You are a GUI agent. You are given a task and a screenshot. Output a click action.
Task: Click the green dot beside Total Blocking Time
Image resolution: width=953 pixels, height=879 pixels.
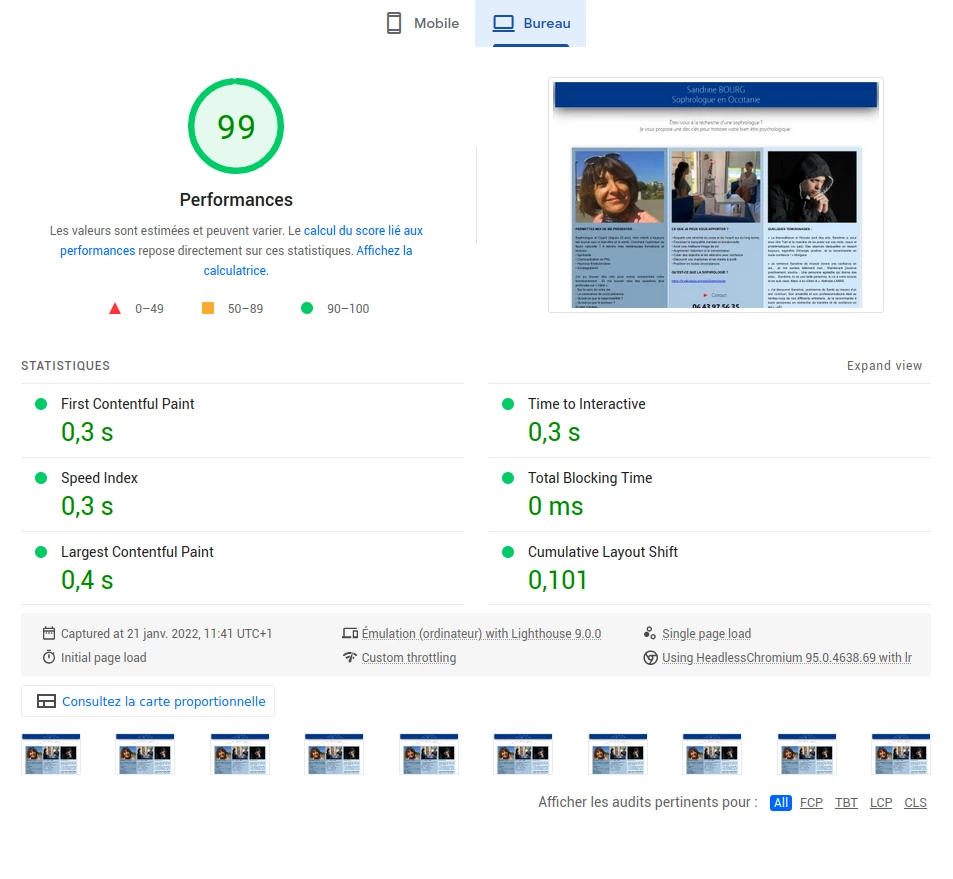(508, 478)
